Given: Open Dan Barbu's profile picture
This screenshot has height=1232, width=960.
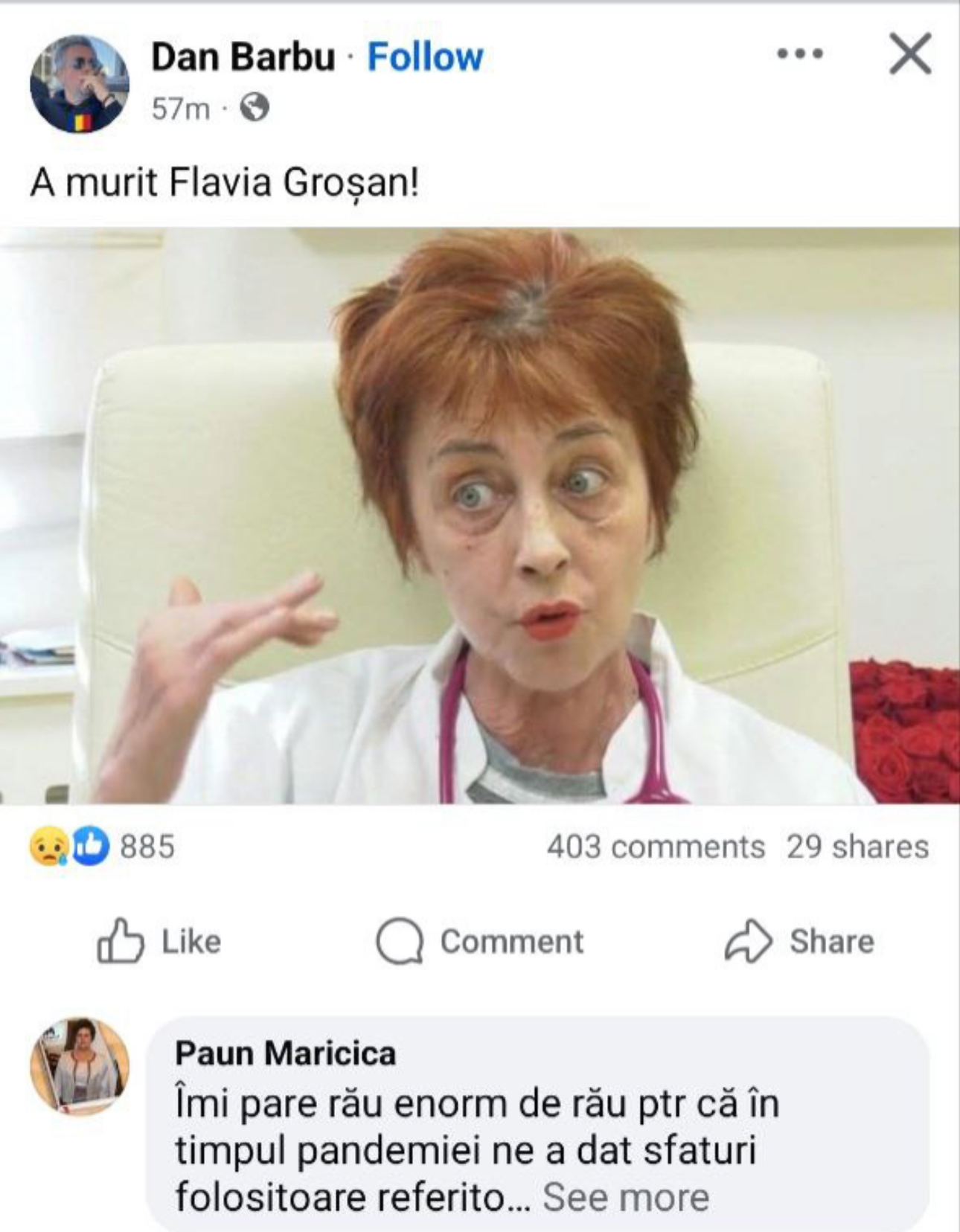Looking at the screenshot, I should [x=79, y=83].
